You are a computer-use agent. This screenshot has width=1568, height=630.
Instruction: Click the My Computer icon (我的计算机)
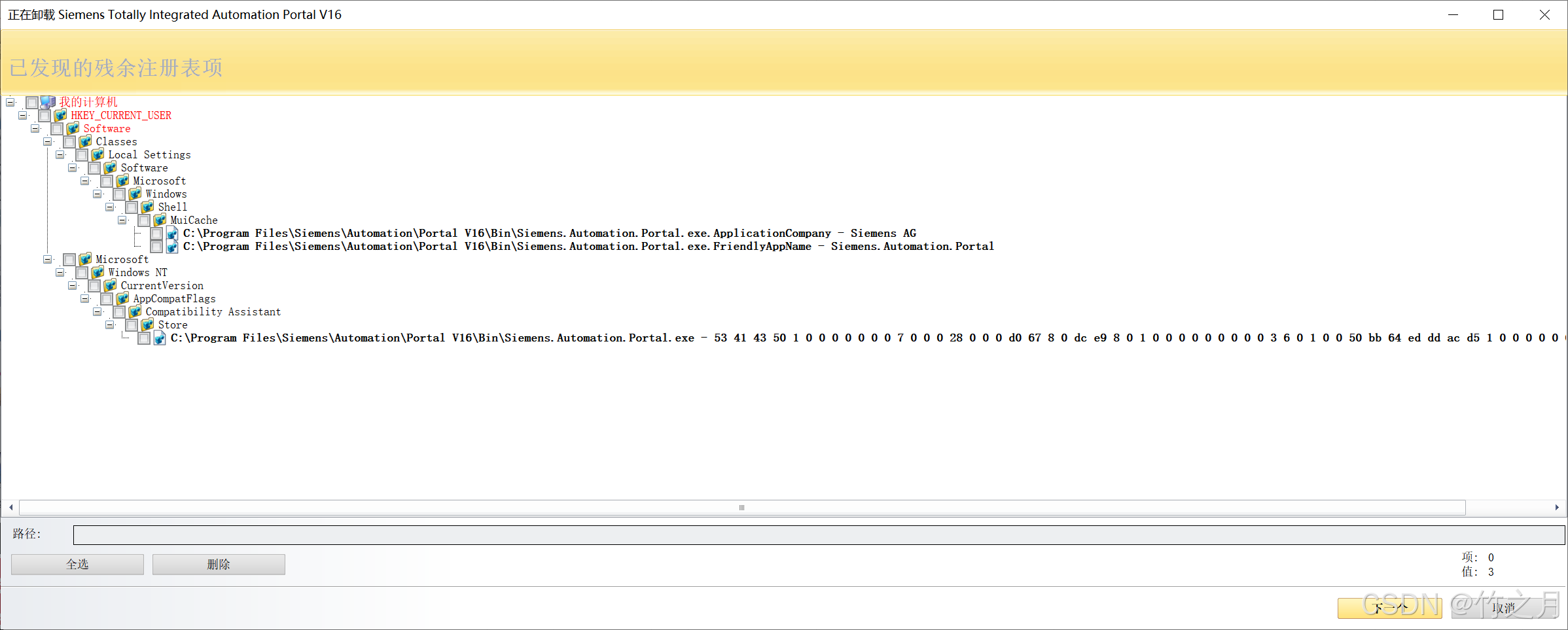[48, 102]
